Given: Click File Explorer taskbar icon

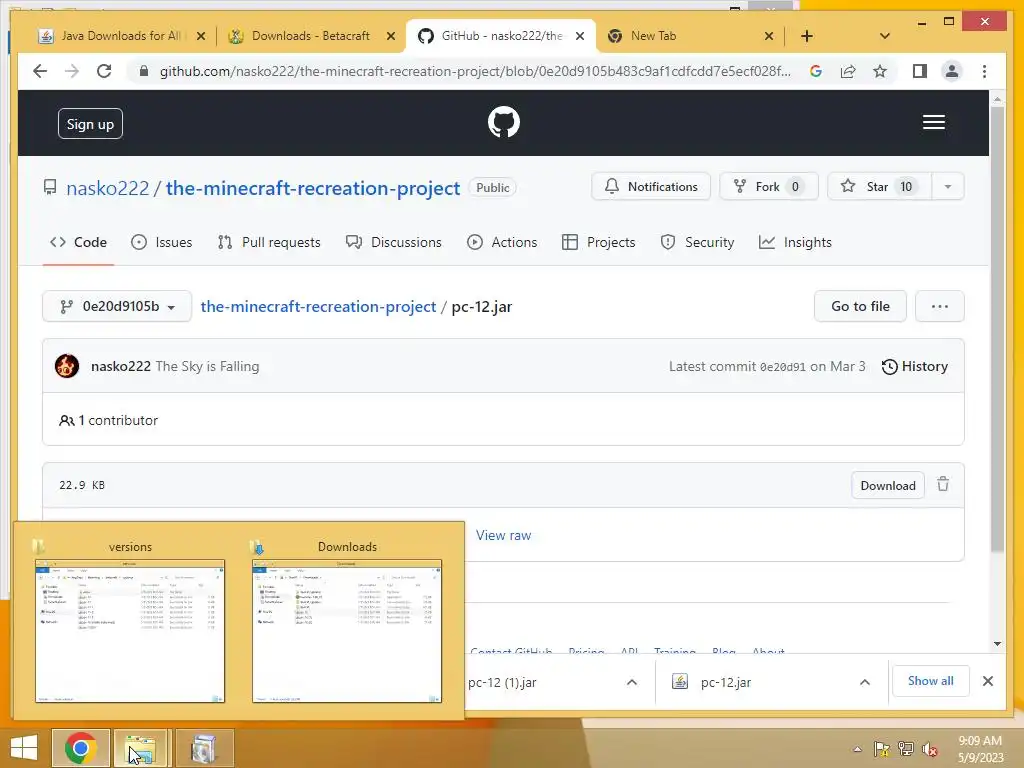Looking at the screenshot, I should pyautogui.click(x=140, y=748).
